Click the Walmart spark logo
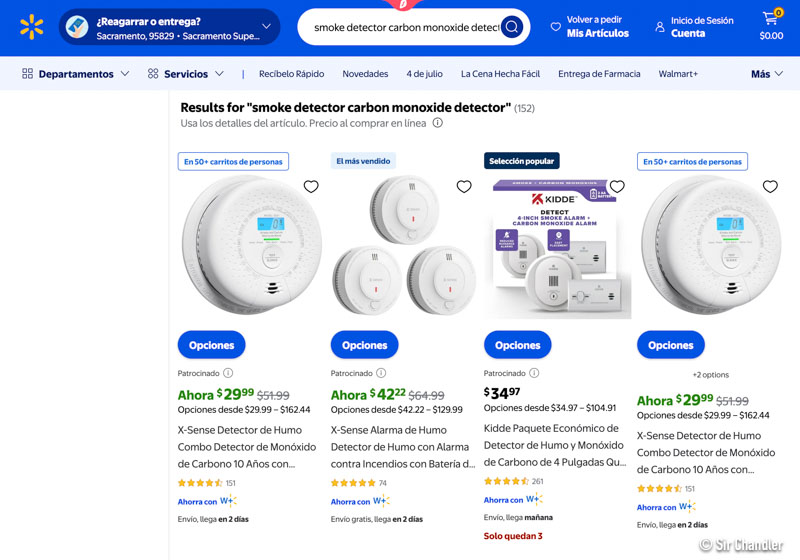800x560 pixels. point(31,27)
